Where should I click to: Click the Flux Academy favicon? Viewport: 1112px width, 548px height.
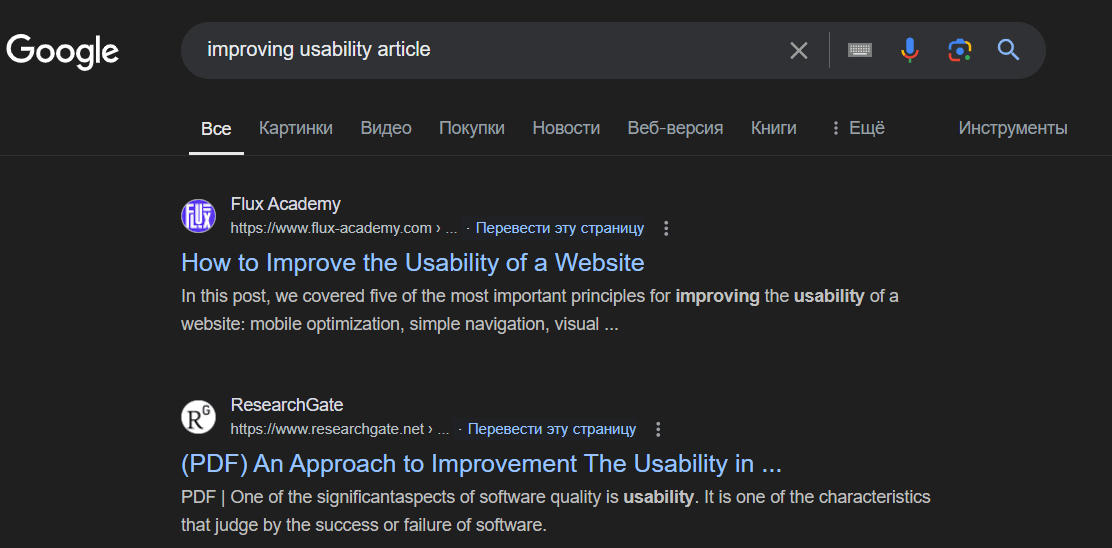[198, 216]
